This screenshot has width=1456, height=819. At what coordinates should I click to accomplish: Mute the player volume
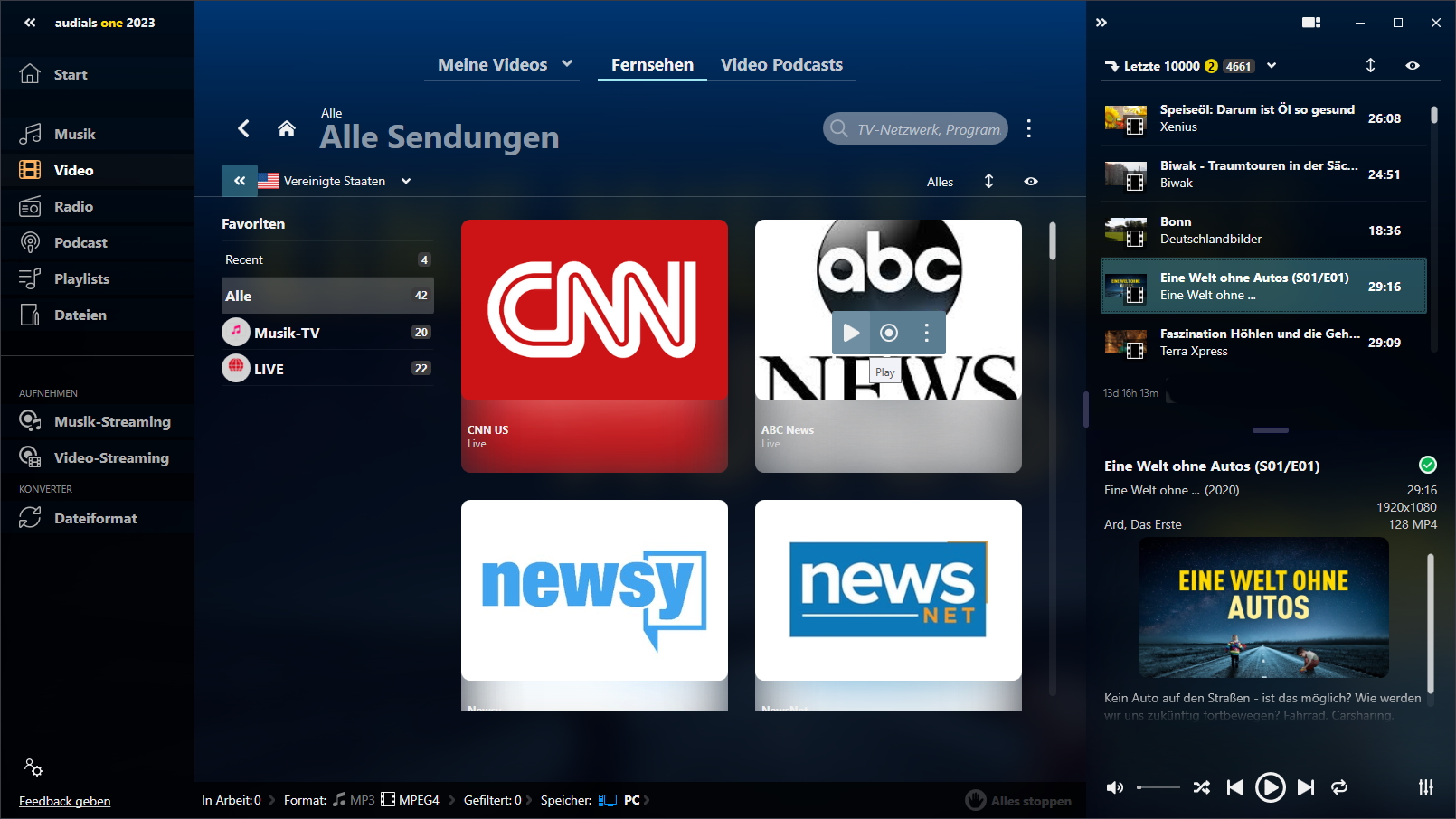coord(1115,787)
